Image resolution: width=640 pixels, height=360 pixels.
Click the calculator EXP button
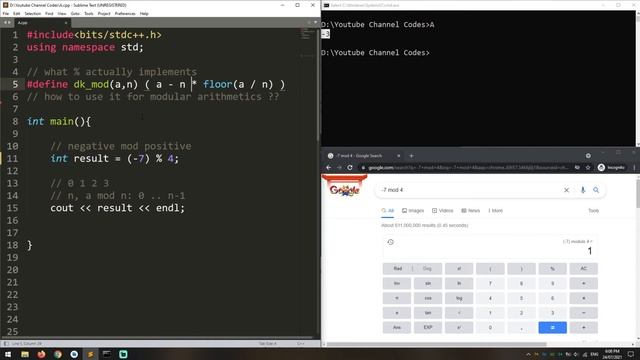click(428, 327)
